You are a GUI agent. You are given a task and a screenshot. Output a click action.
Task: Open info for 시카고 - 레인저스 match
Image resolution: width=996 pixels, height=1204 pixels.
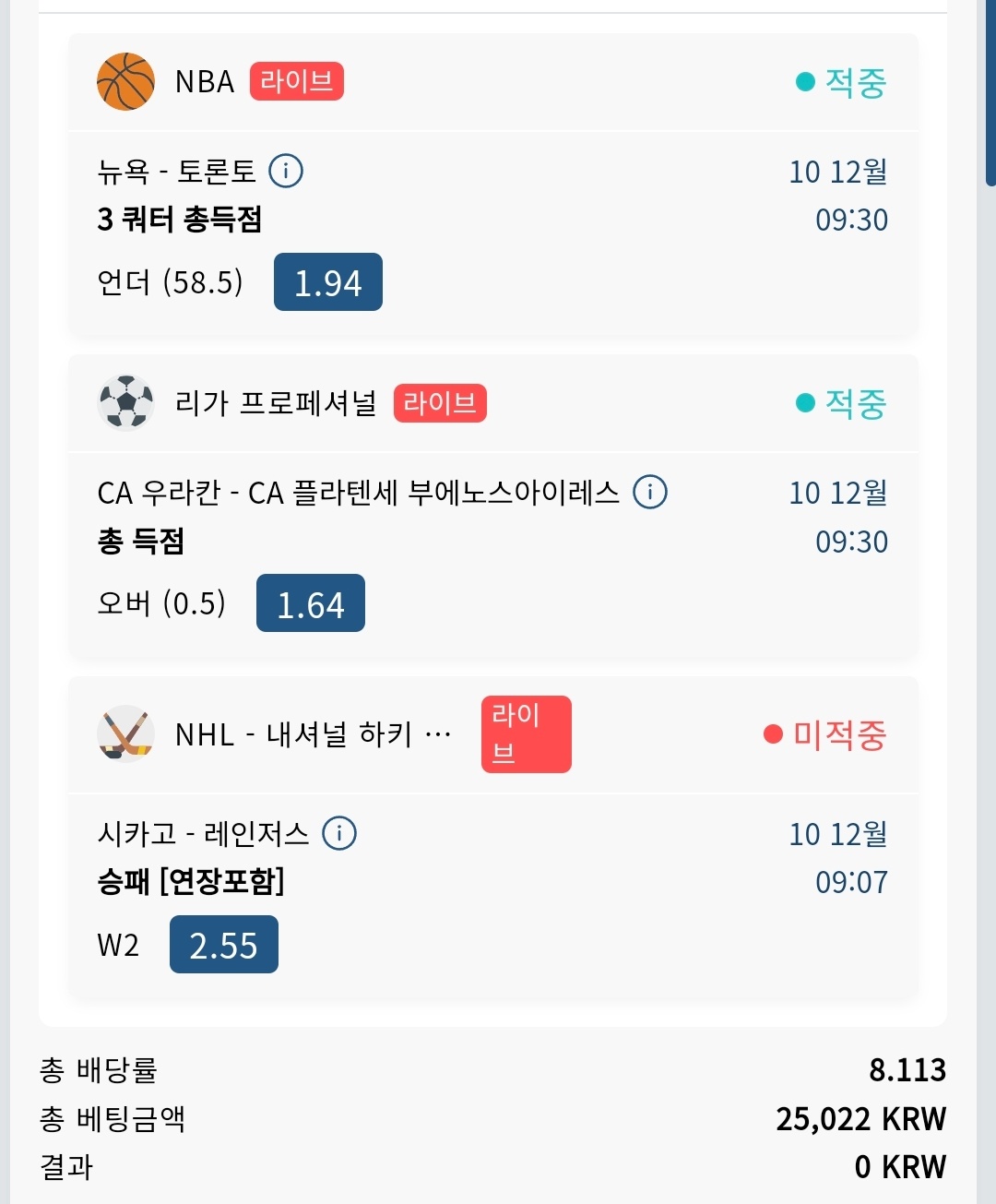coord(339,833)
